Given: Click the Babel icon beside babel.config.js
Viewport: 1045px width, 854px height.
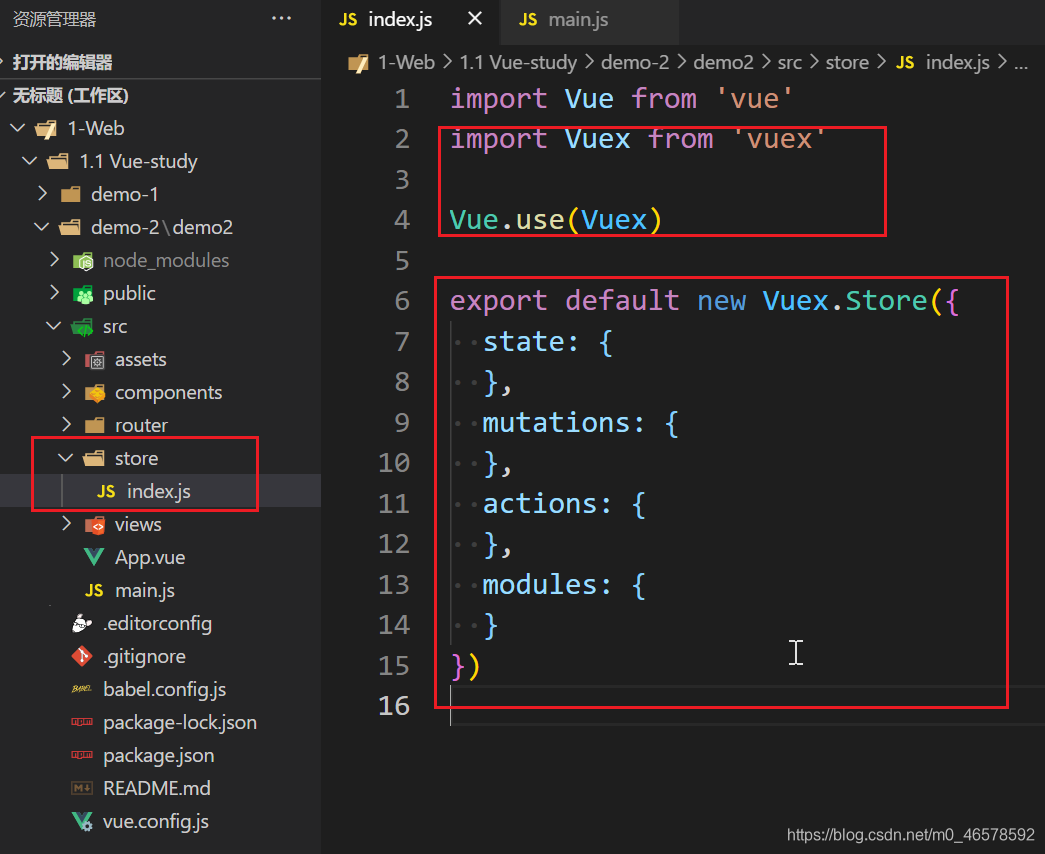Looking at the screenshot, I should (x=82, y=689).
